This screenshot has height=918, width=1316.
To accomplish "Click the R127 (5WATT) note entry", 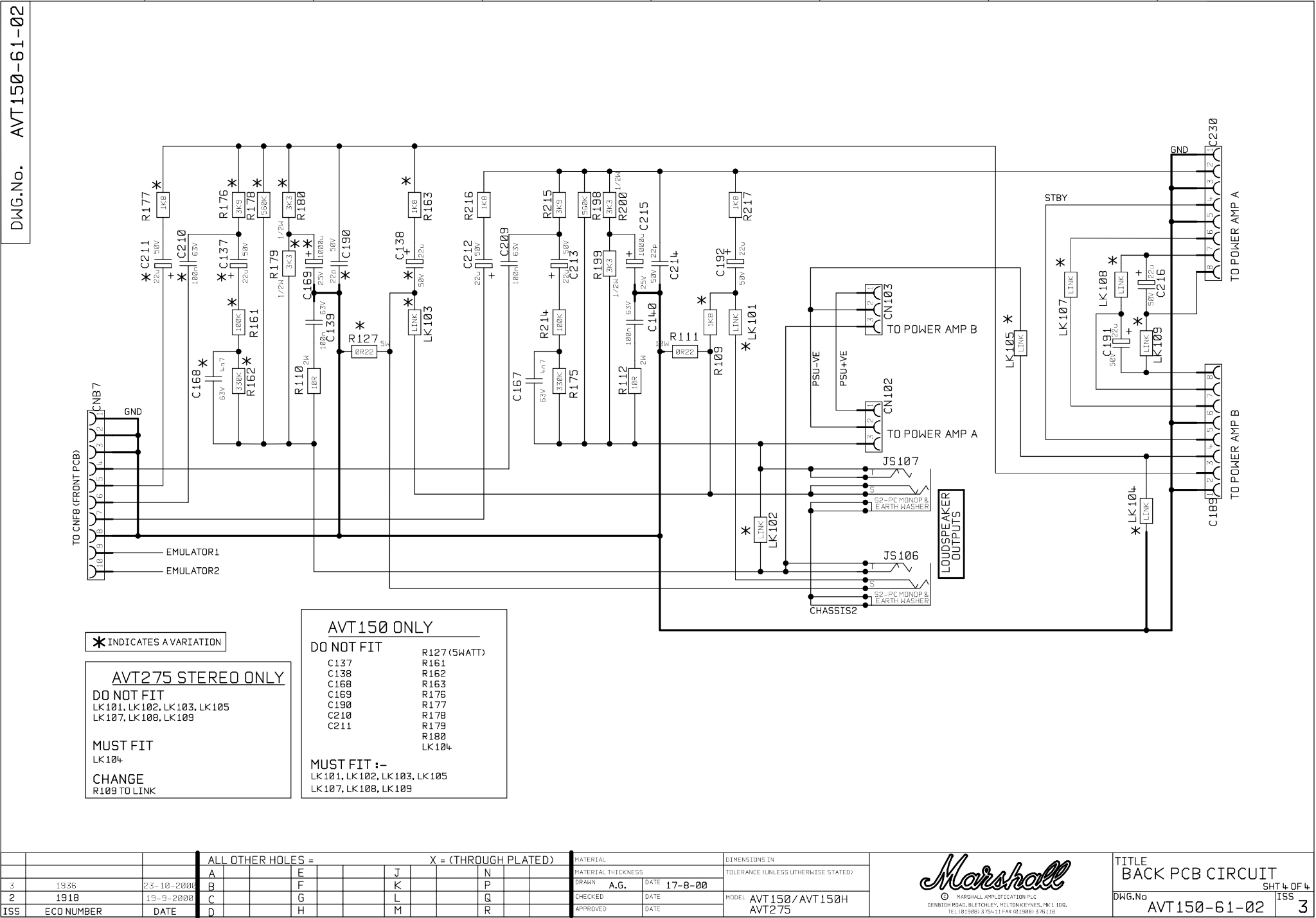I will point(453,653).
